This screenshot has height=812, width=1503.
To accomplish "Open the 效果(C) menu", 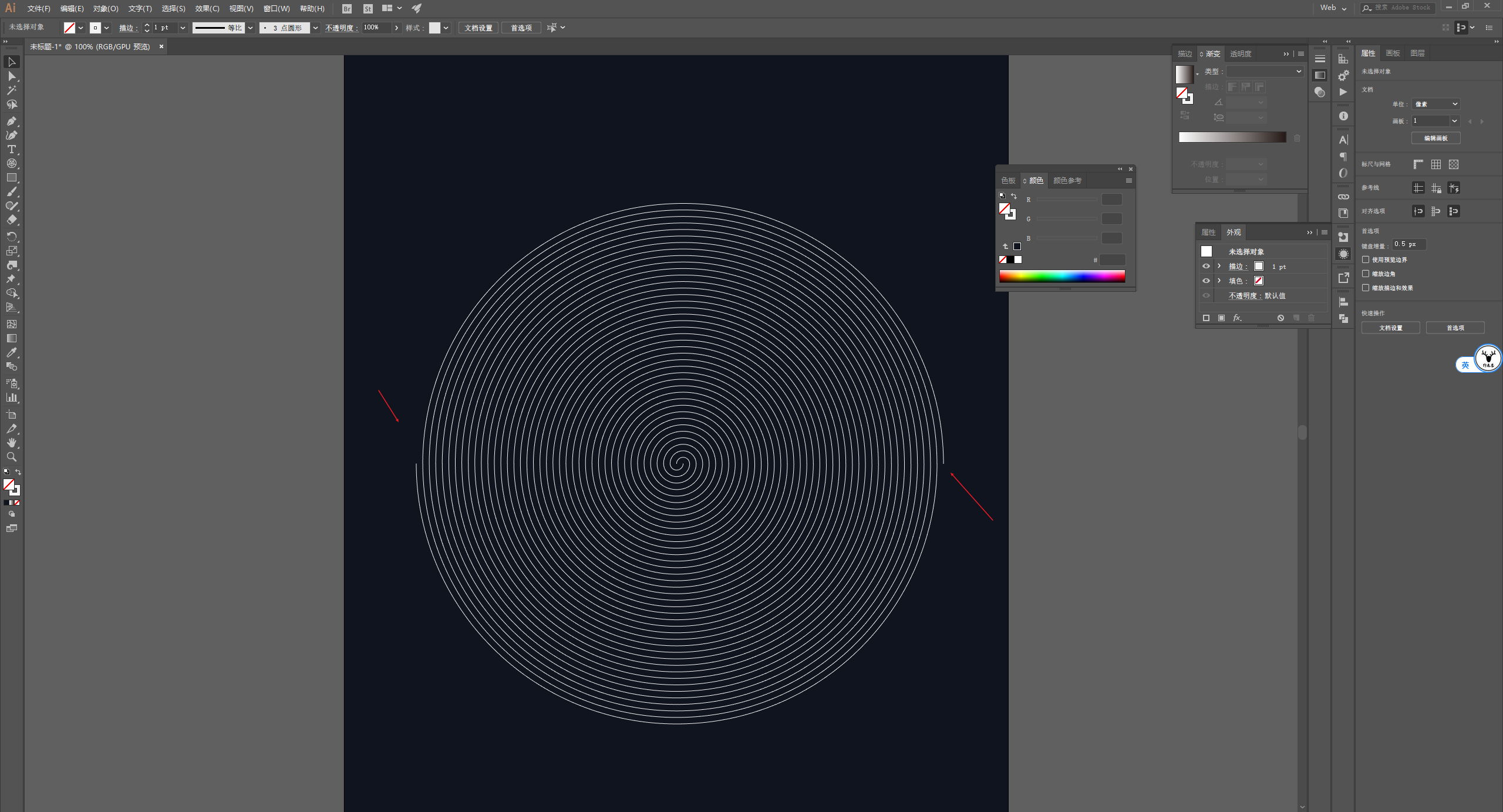I will (x=207, y=8).
